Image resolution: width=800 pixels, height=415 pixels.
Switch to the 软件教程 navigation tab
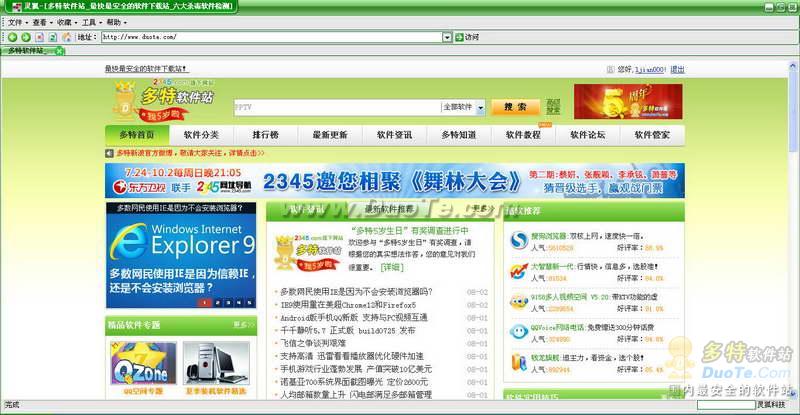click(x=523, y=135)
